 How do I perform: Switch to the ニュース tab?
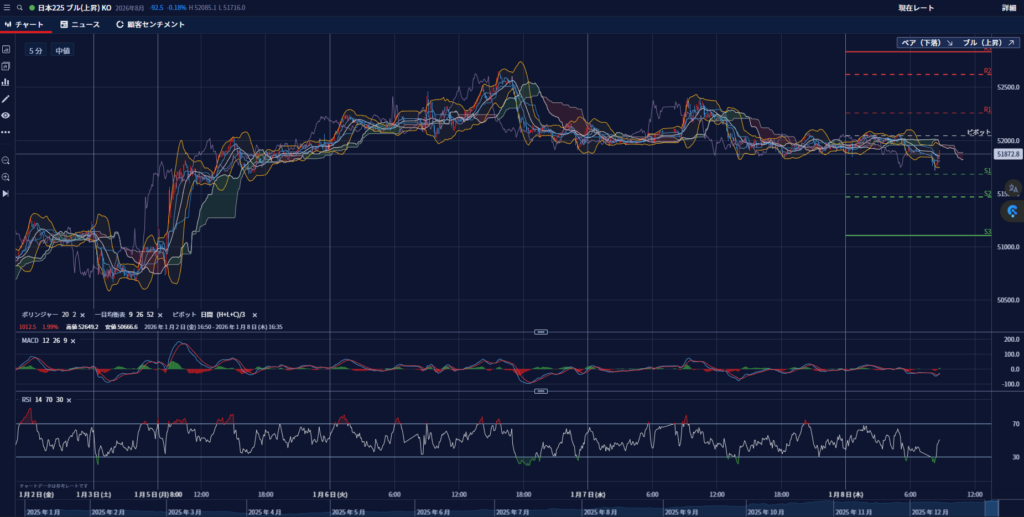tap(79, 24)
